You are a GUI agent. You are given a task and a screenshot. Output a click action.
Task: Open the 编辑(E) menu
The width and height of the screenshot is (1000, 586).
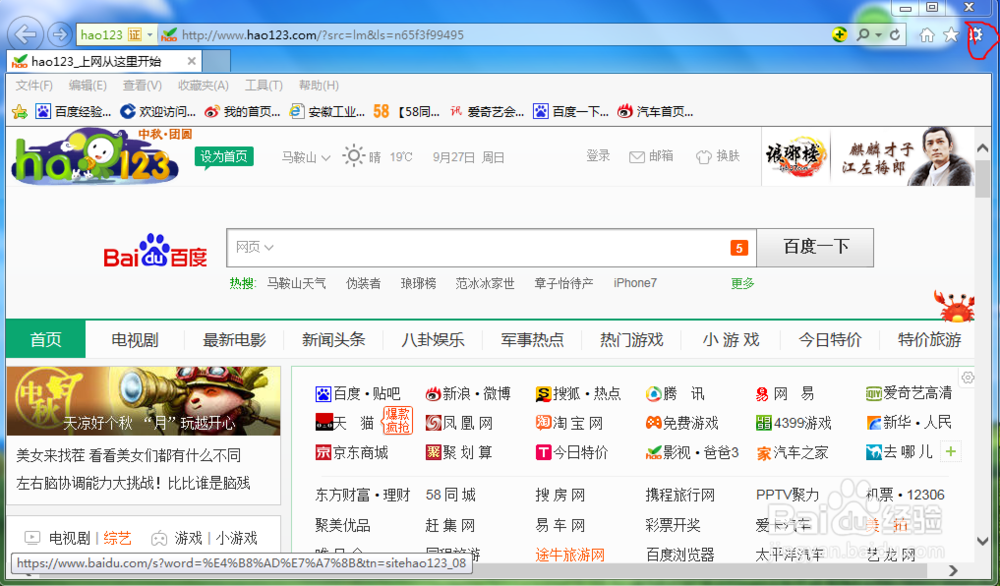pyautogui.click(x=88, y=85)
